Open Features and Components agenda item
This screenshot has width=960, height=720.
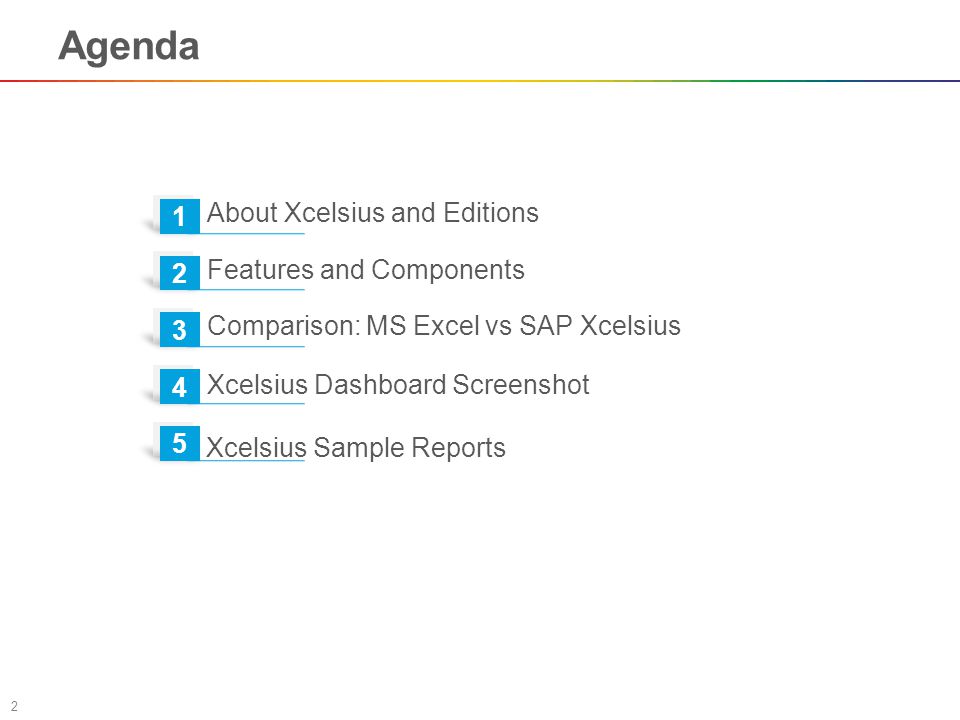(366, 270)
